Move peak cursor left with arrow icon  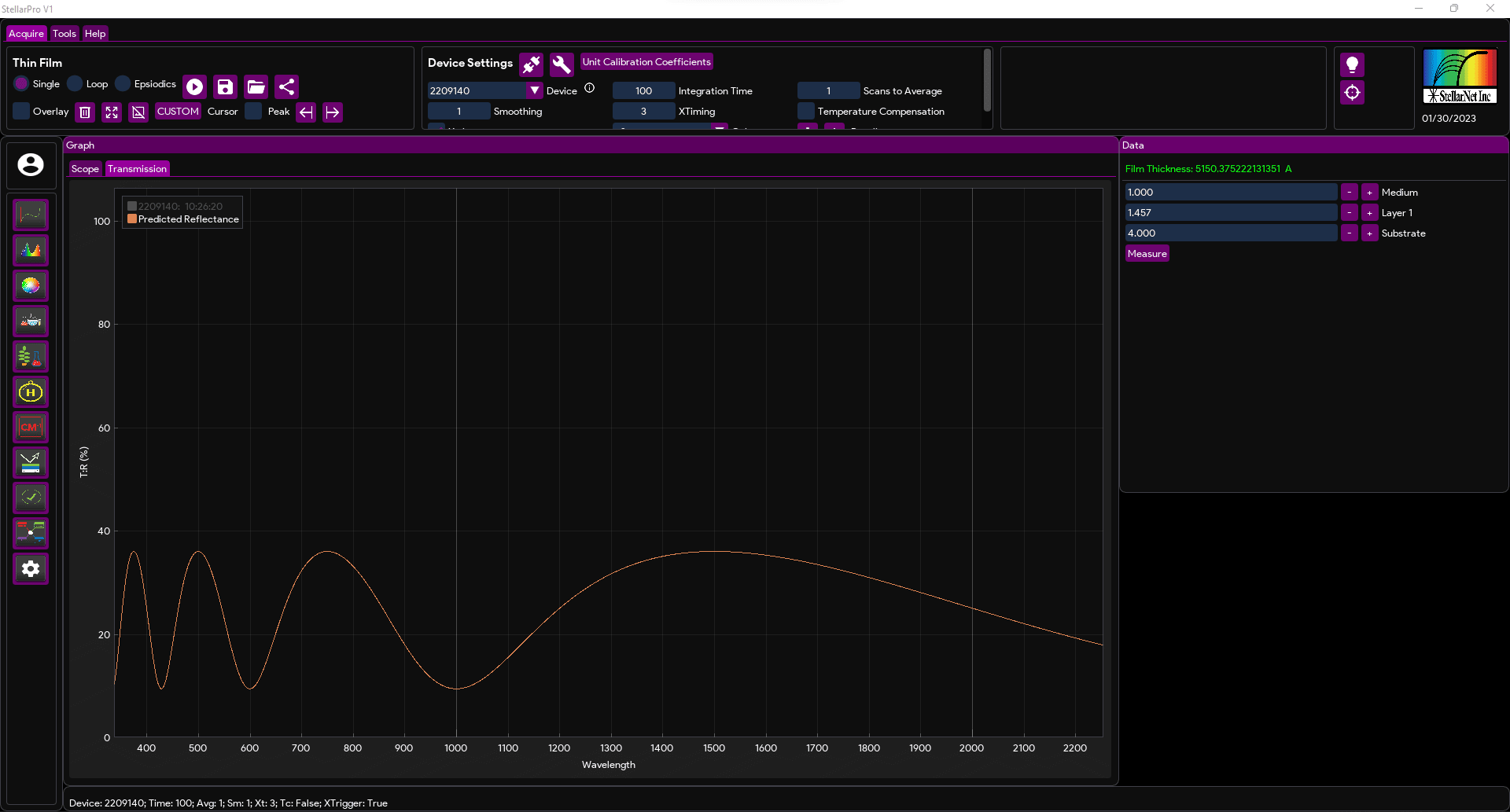tap(306, 112)
